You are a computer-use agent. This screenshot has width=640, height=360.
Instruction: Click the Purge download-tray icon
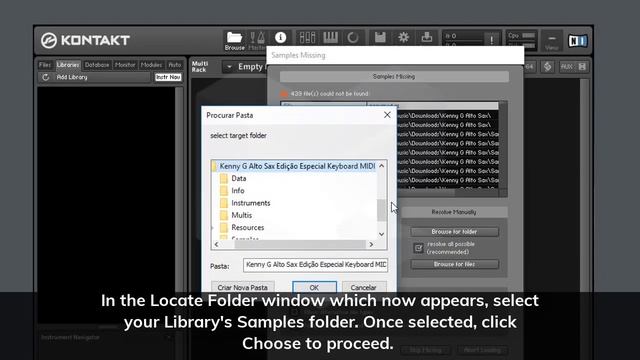point(427,38)
